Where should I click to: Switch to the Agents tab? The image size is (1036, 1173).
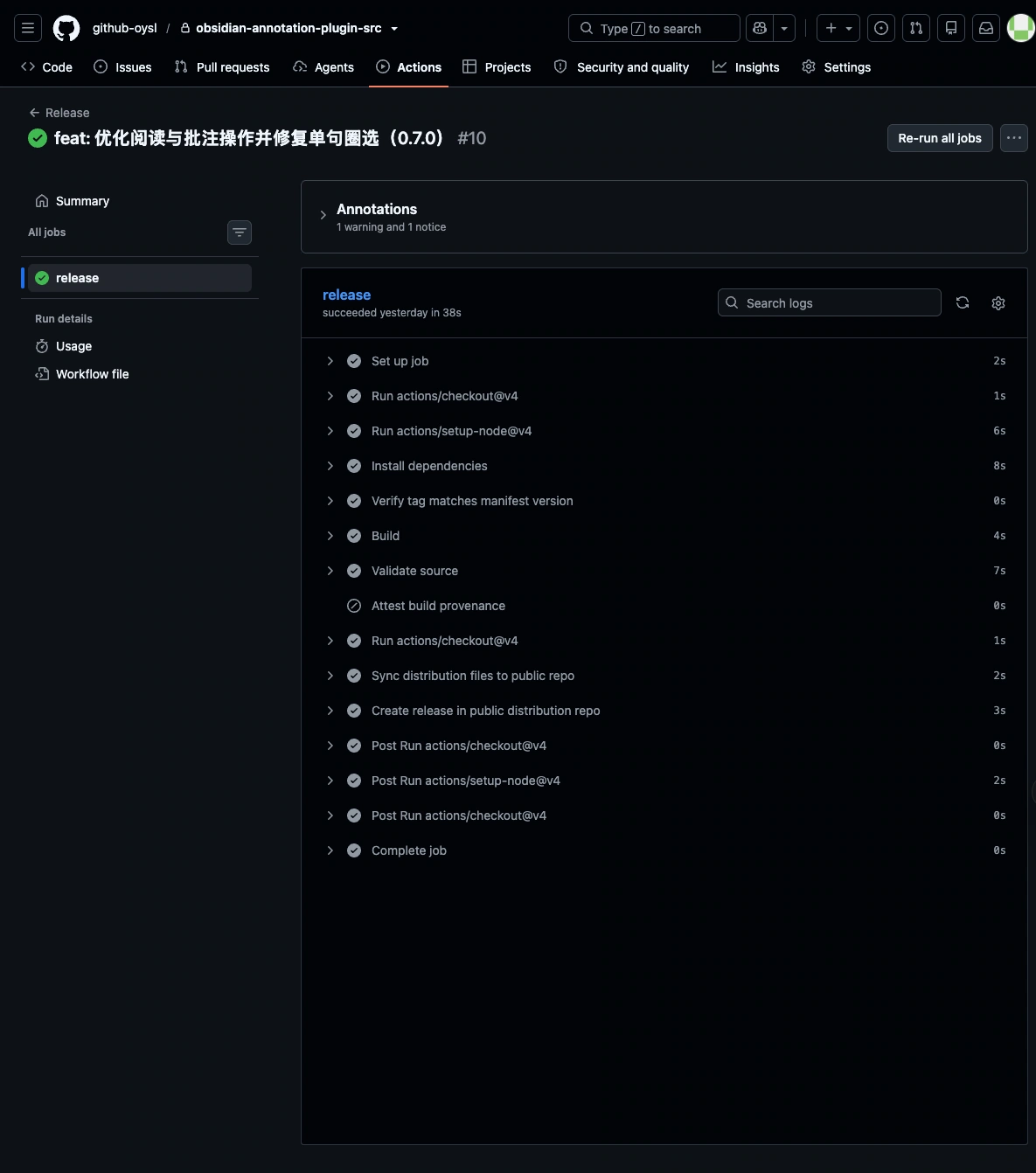point(323,67)
